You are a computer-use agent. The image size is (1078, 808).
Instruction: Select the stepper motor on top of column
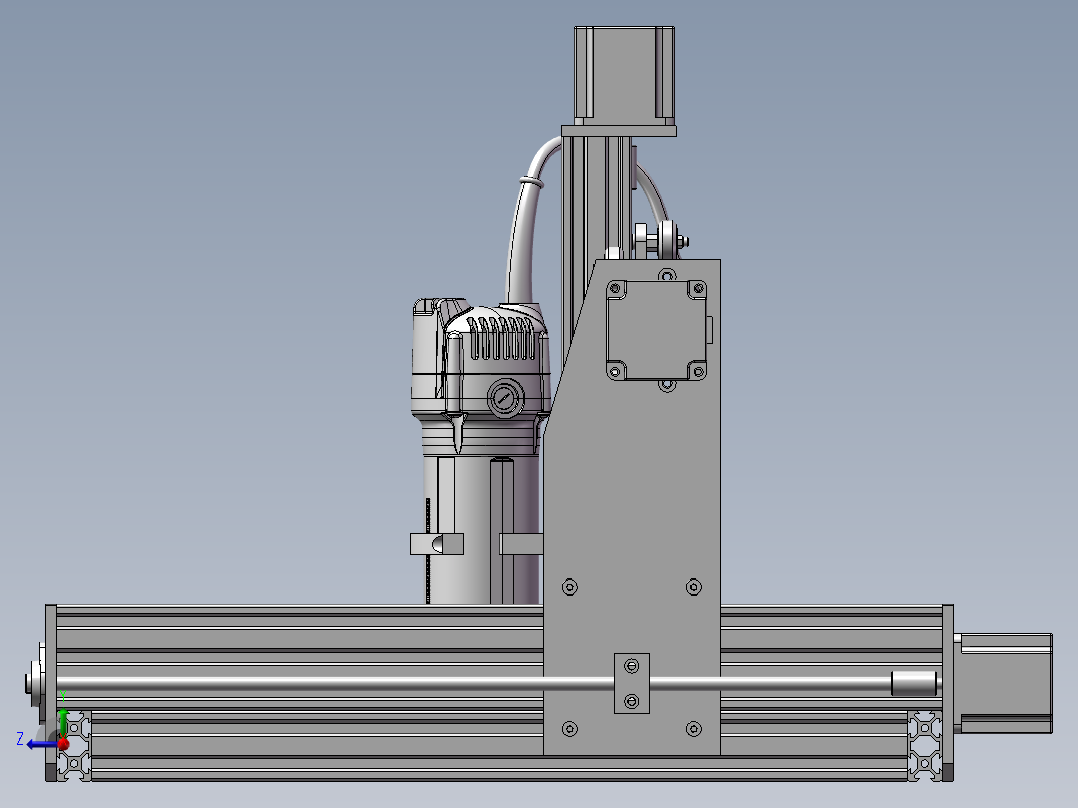tap(624, 76)
